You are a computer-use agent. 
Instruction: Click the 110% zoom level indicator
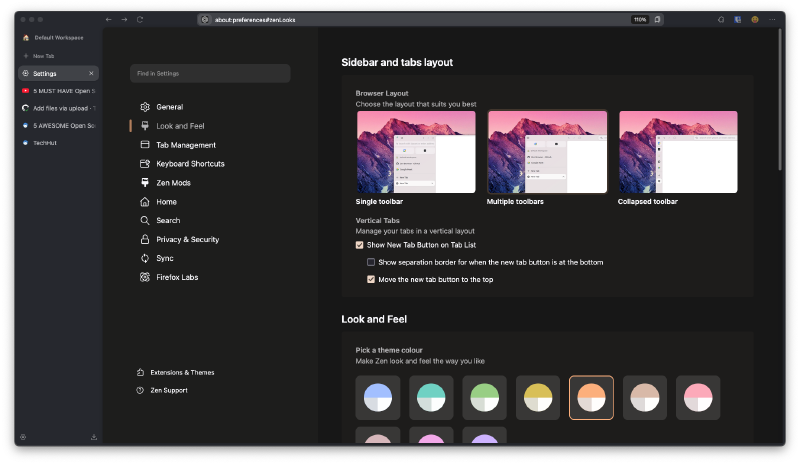(639, 19)
